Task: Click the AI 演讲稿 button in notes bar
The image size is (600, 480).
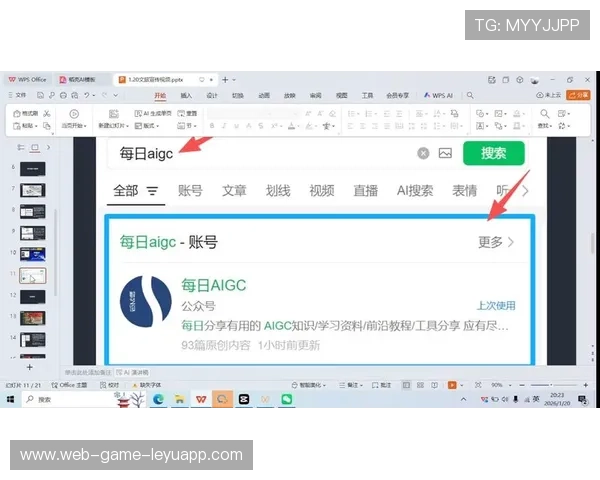Action: click(x=132, y=372)
